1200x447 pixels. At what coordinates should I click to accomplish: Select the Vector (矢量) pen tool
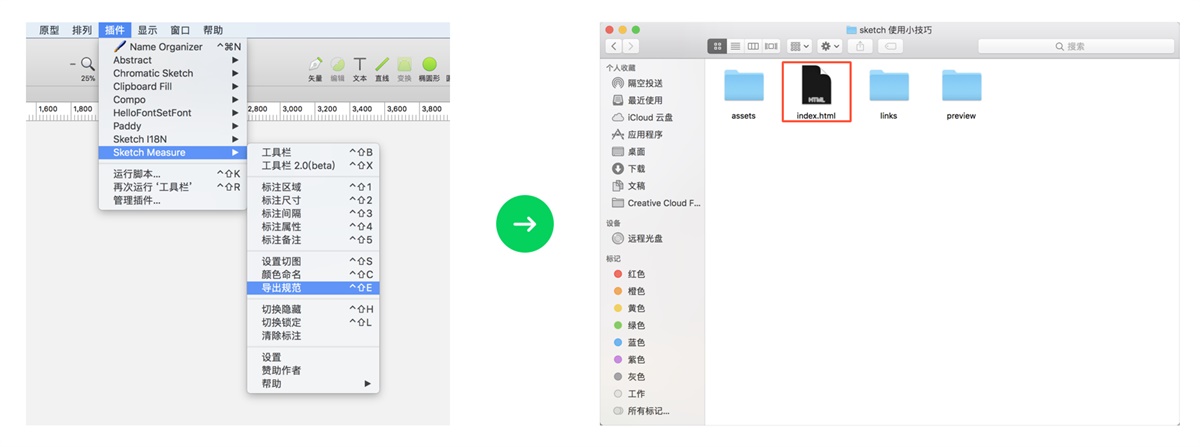(x=315, y=65)
